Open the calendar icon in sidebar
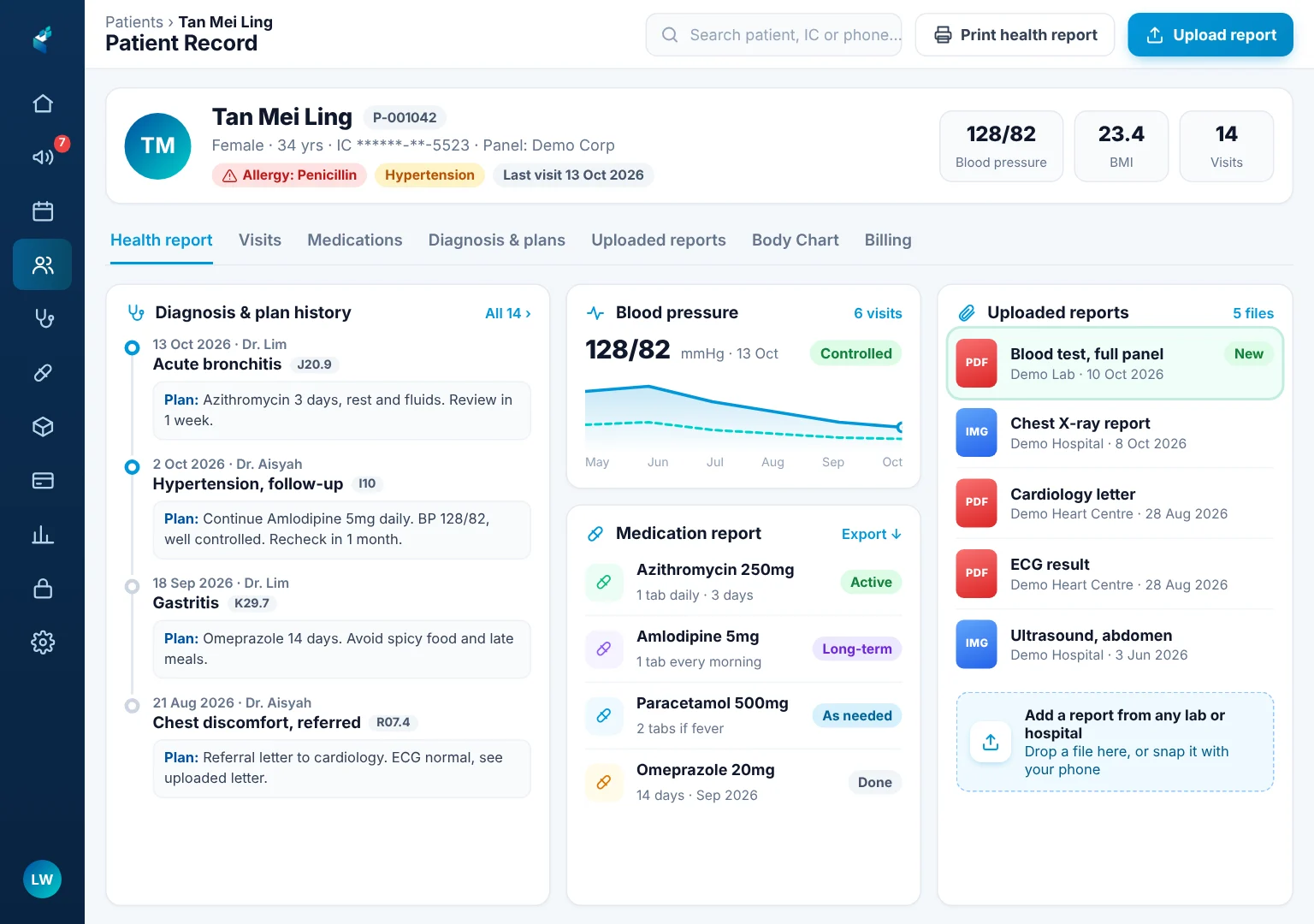Screen dimensions: 1314x924 click(x=43, y=210)
